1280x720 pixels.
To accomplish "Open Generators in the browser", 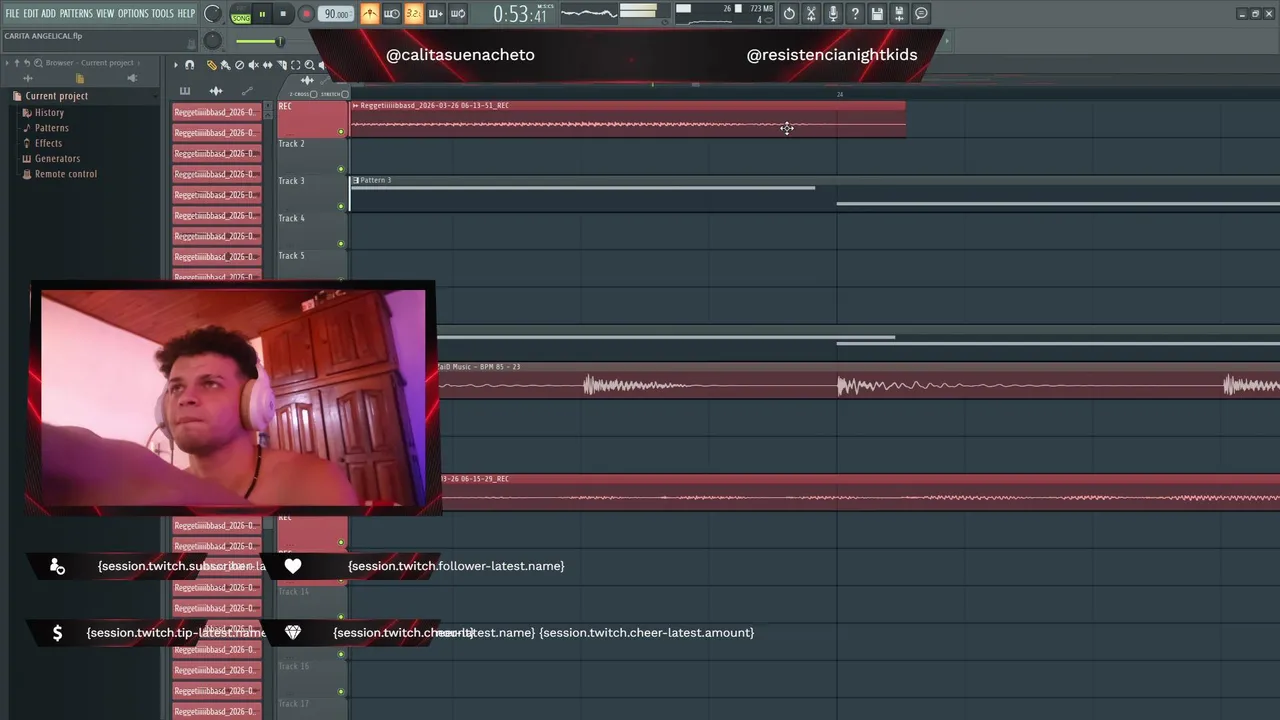I will [x=57, y=158].
